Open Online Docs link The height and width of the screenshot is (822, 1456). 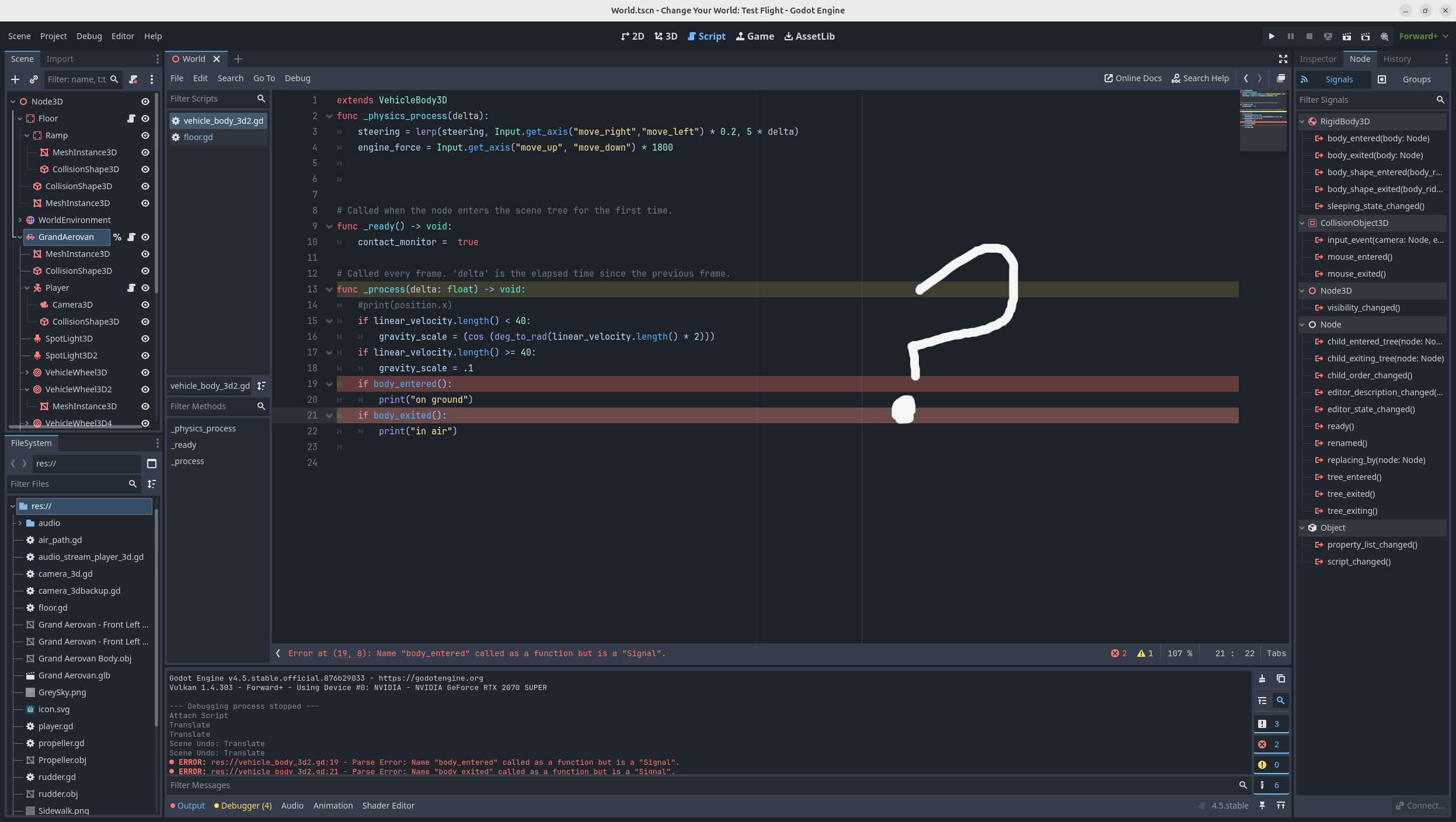click(x=1133, y=78)
